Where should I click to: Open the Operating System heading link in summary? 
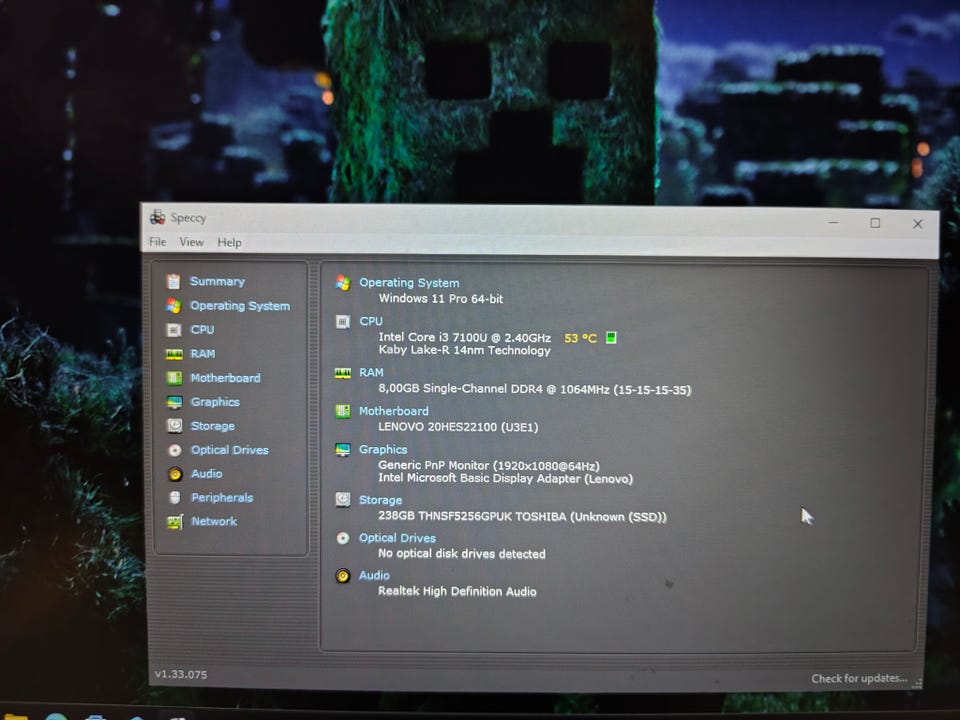coord(409,283)
